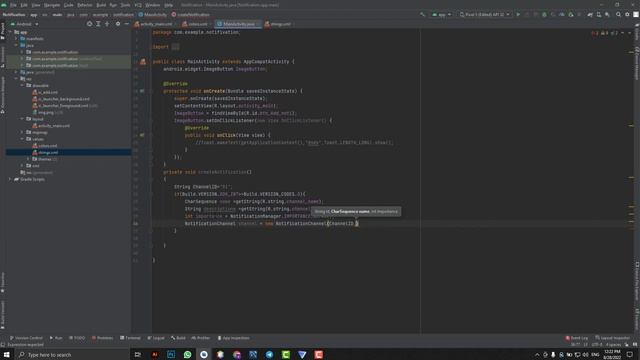Screen dimensions: 640x360
Task: Open Project panel options gear icon
Action: click(x=118, y=24)
